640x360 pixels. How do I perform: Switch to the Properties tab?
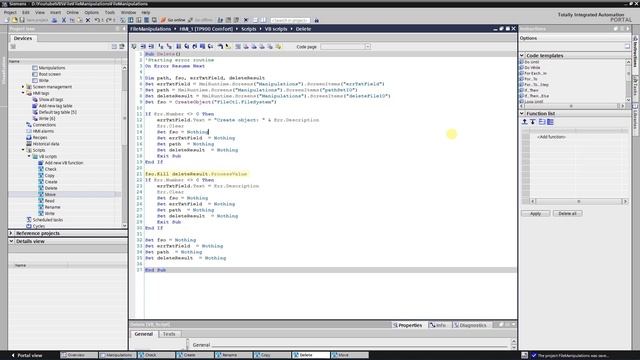(407, 325)
